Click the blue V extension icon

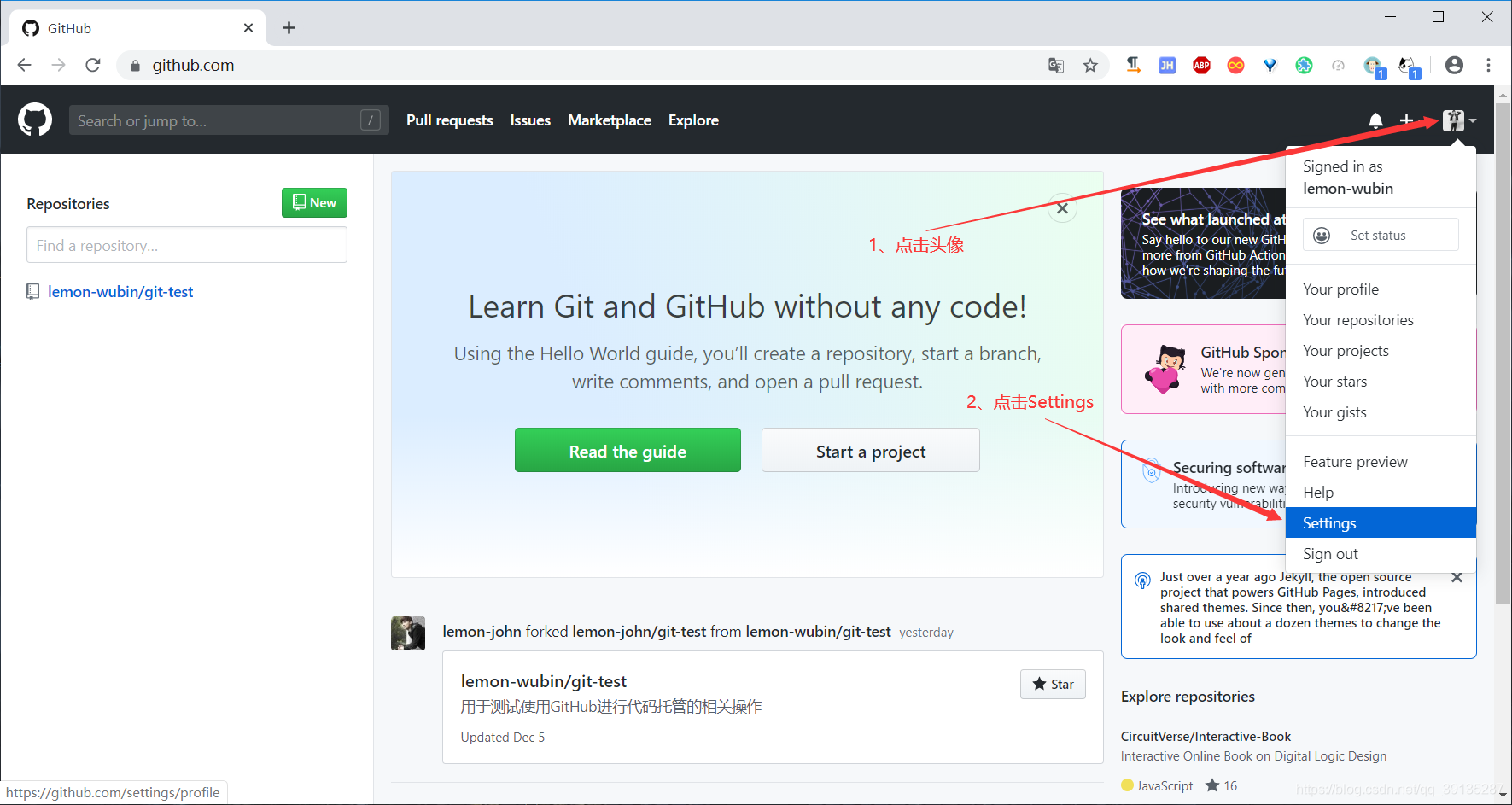pos(1270,65)
